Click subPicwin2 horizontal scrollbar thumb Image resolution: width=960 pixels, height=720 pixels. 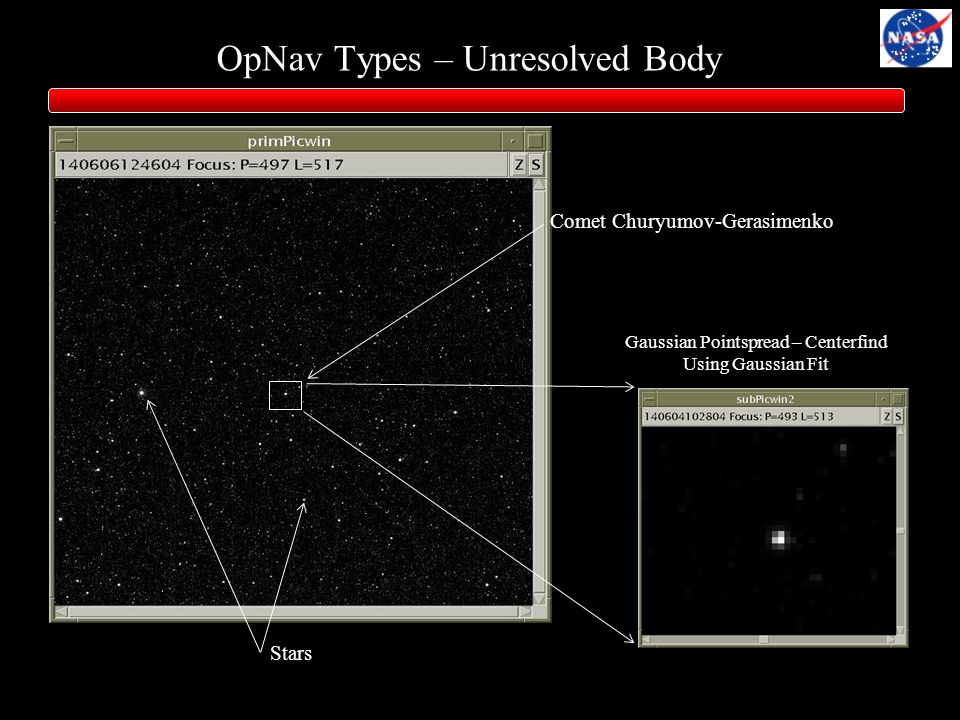[x=763, y=640]
